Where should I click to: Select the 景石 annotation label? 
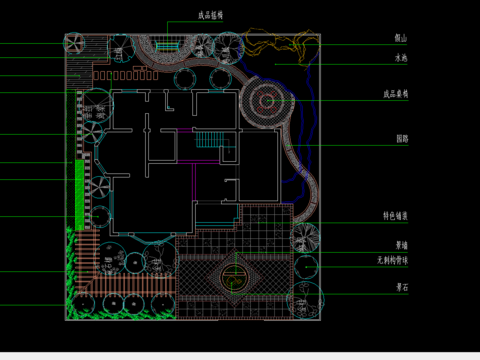point(402,287)
